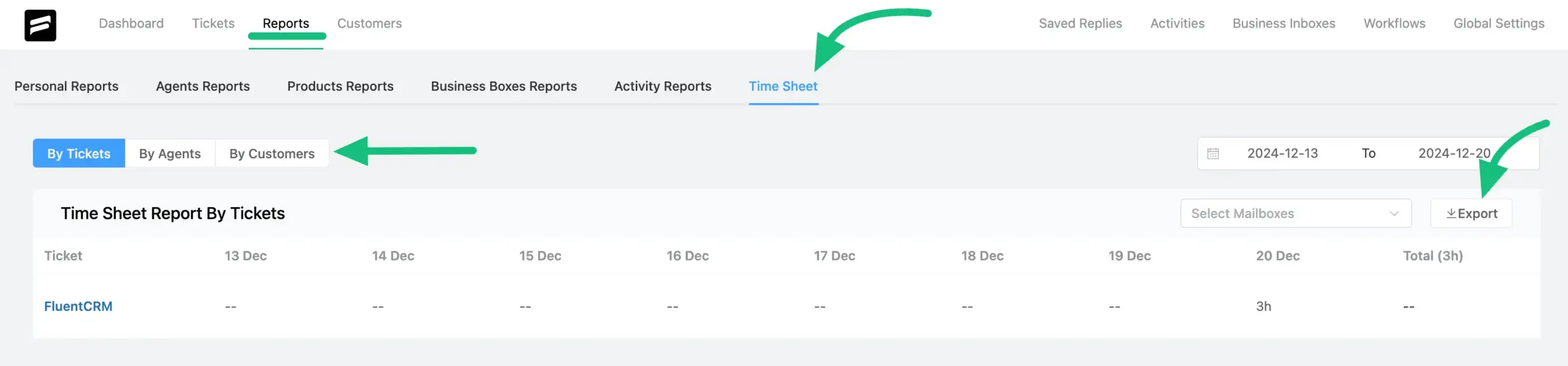
Task: Open the Business Boxes Reports tab
Action: click(503, 86)
